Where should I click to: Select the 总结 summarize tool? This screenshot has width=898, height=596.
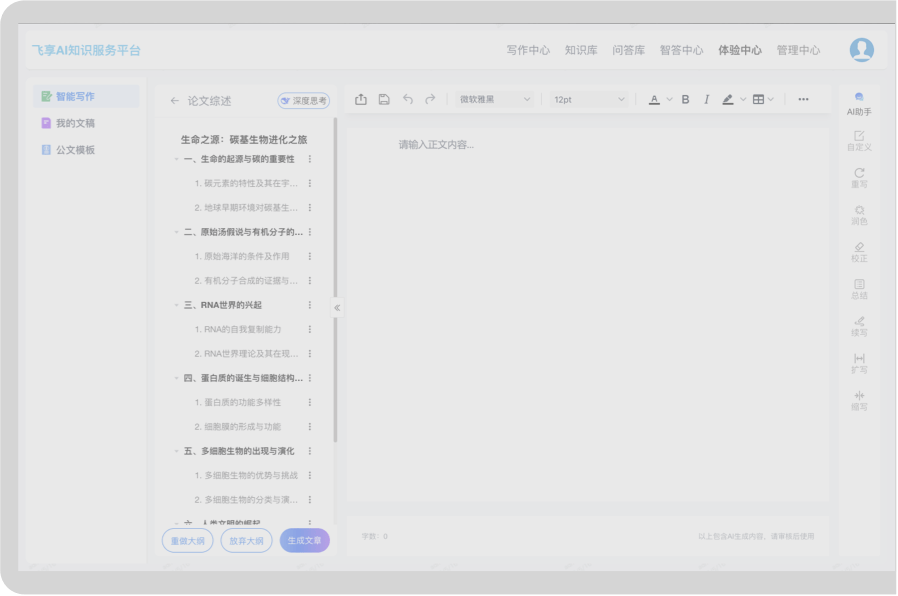(859, 290)
